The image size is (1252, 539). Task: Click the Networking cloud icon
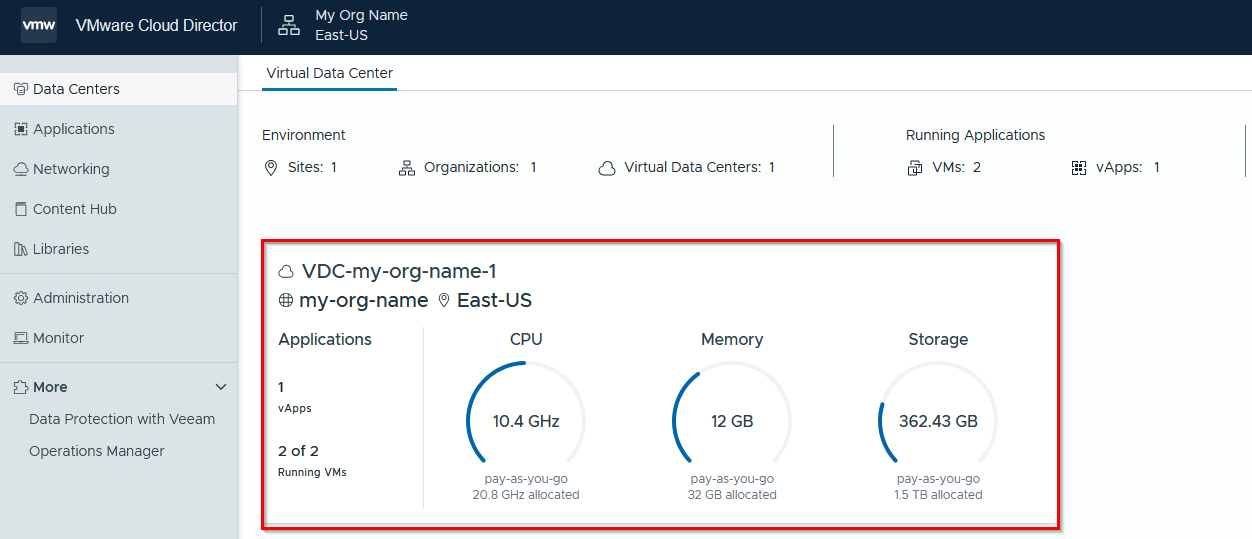pos(21,169)
